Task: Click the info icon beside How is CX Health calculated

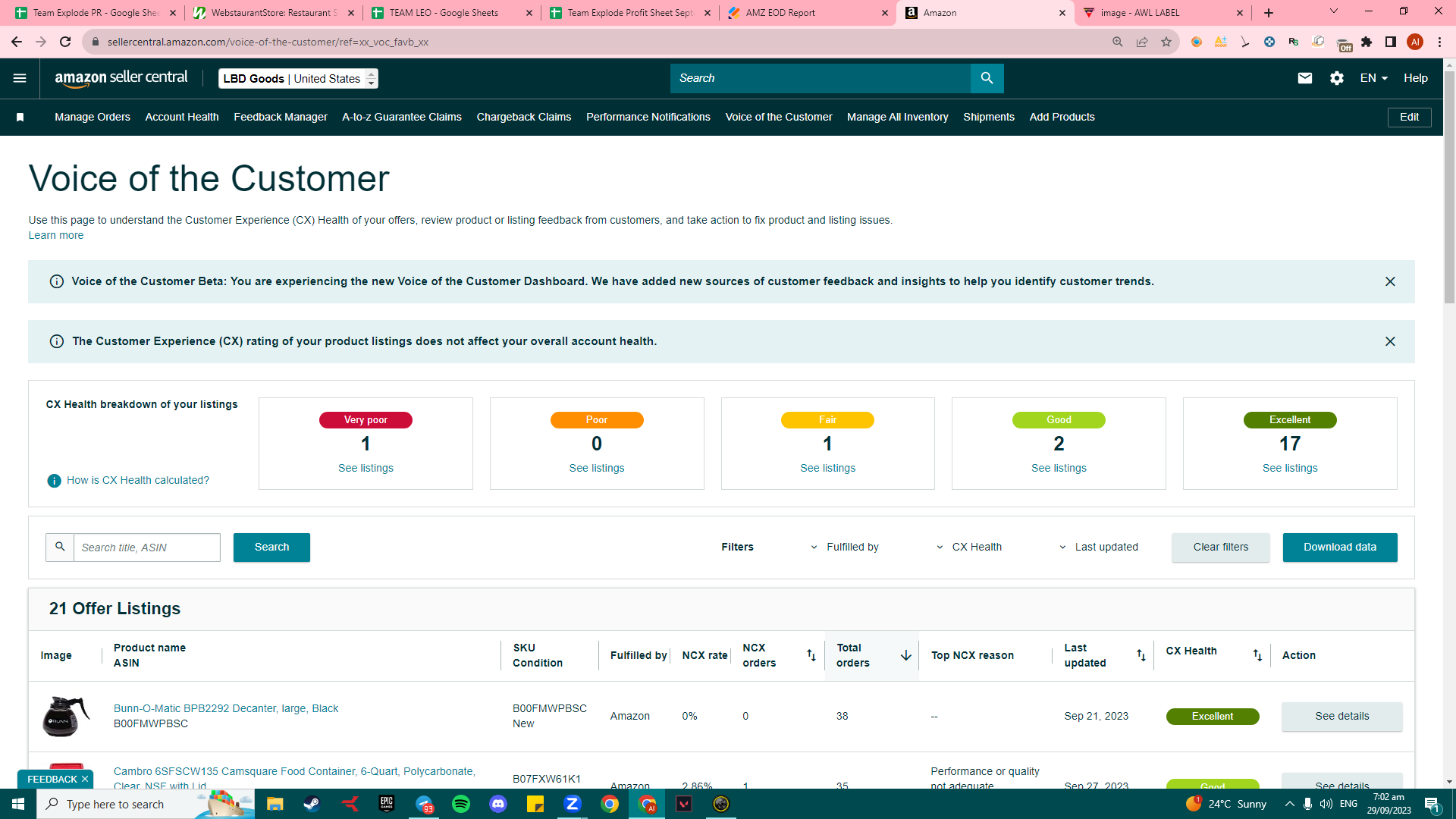Action: (x=54, y=481)
